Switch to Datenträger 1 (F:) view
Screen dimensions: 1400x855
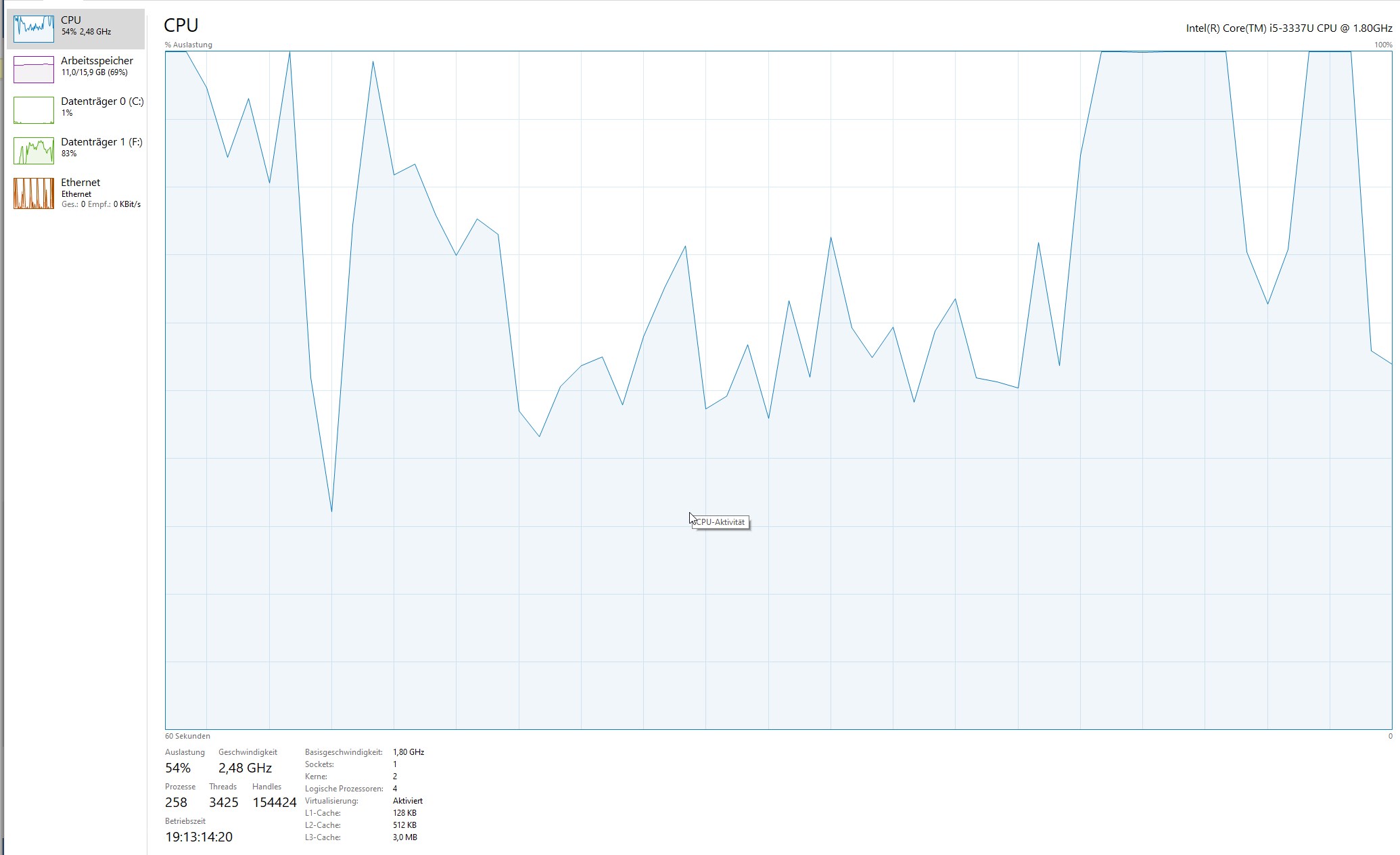pos(101,142)
